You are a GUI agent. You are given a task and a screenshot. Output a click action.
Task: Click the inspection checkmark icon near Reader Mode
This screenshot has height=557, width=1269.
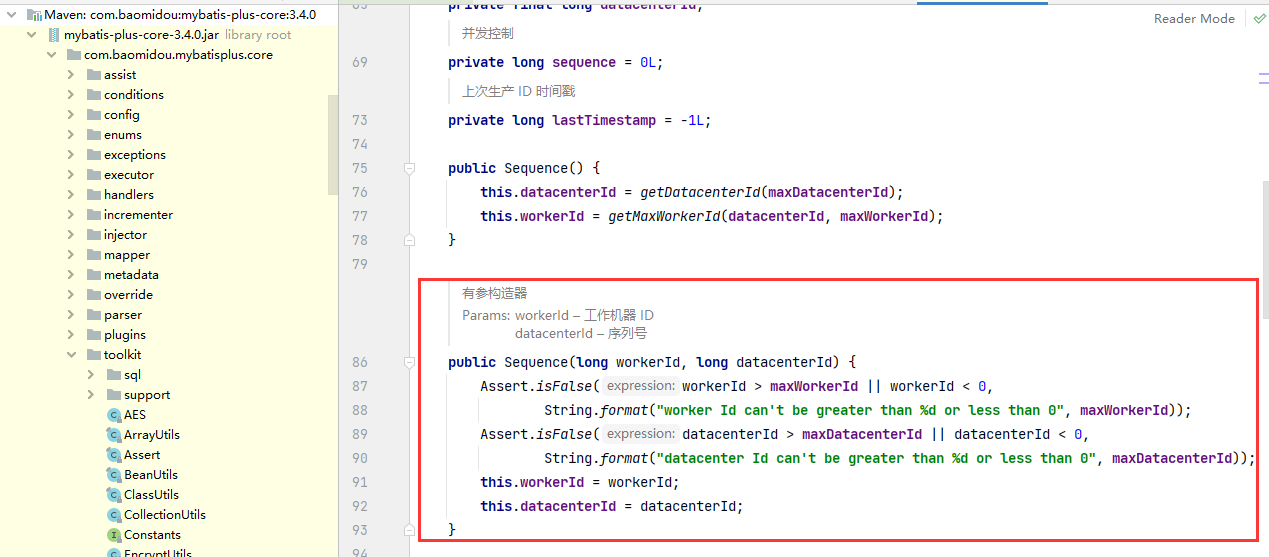(1259, 18)
